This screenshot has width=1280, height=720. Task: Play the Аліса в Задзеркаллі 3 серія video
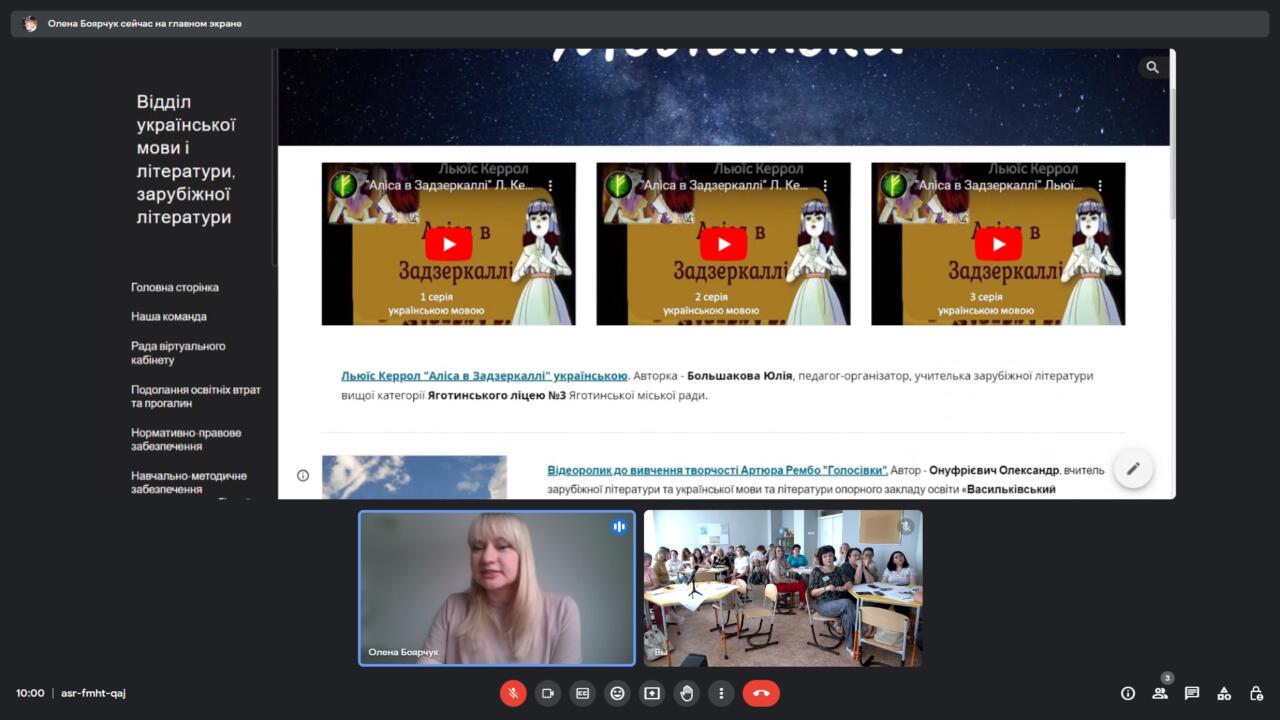pyautogui.click(x=998, y=244)
